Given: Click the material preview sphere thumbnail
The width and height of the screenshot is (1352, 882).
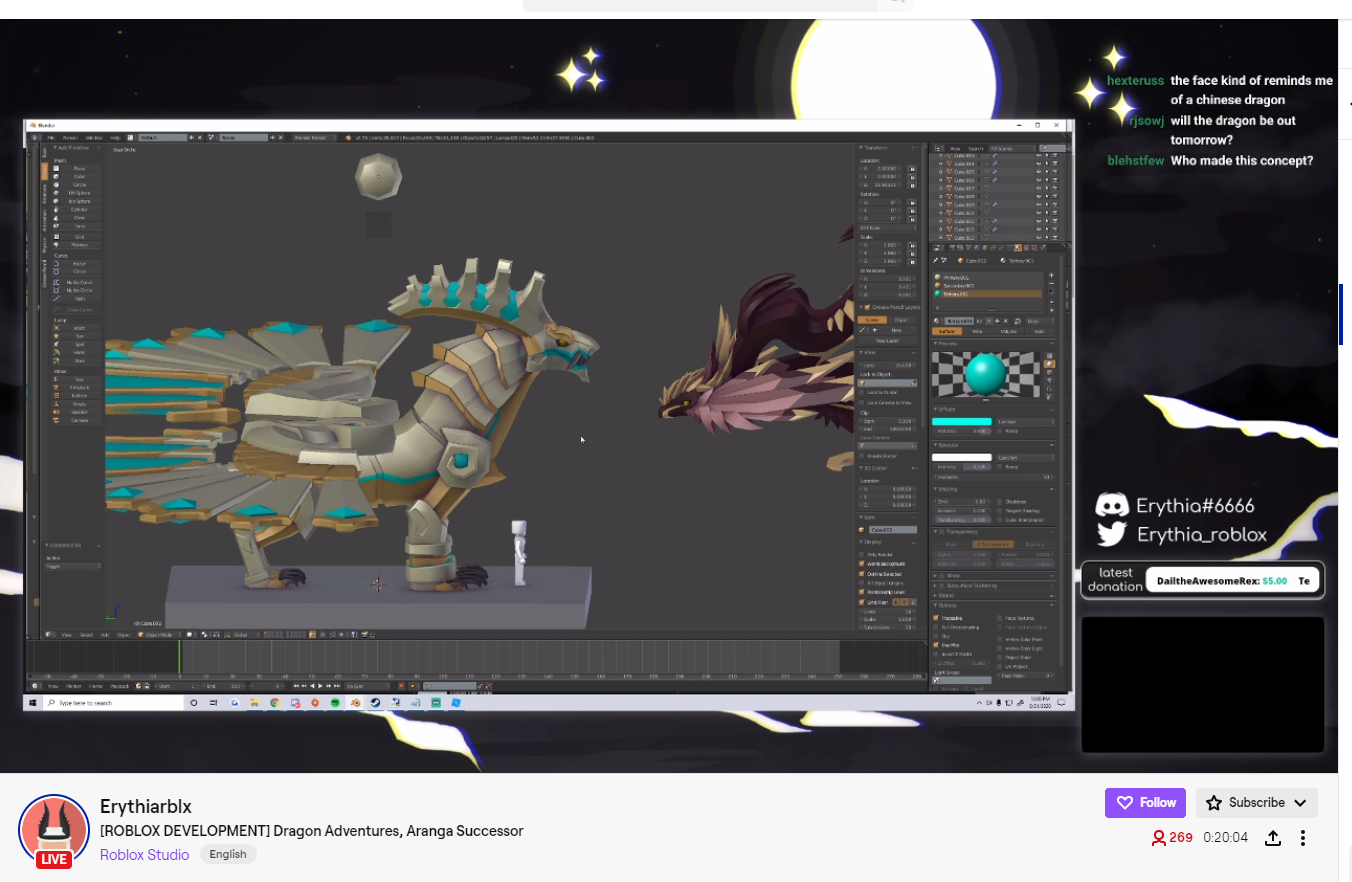Looking at the screenshot, I should point(985,374).
